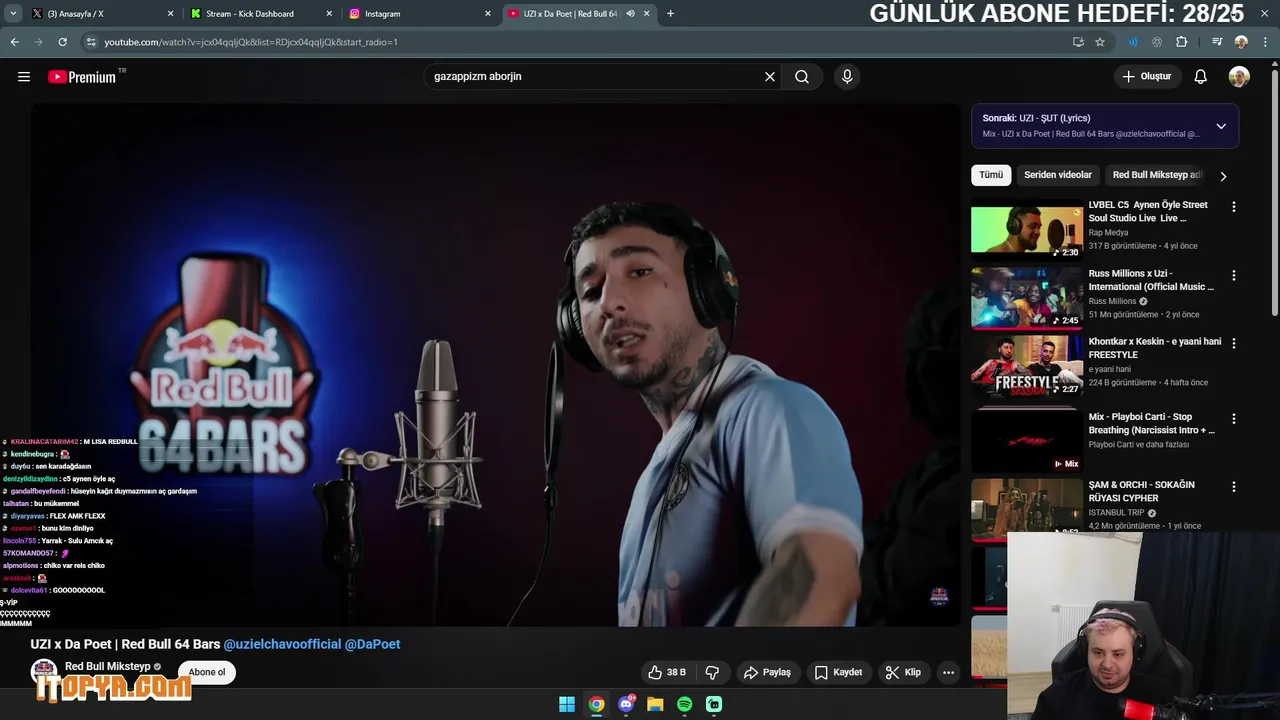Open tab search dropdown arrow

(x=13, y=13)
